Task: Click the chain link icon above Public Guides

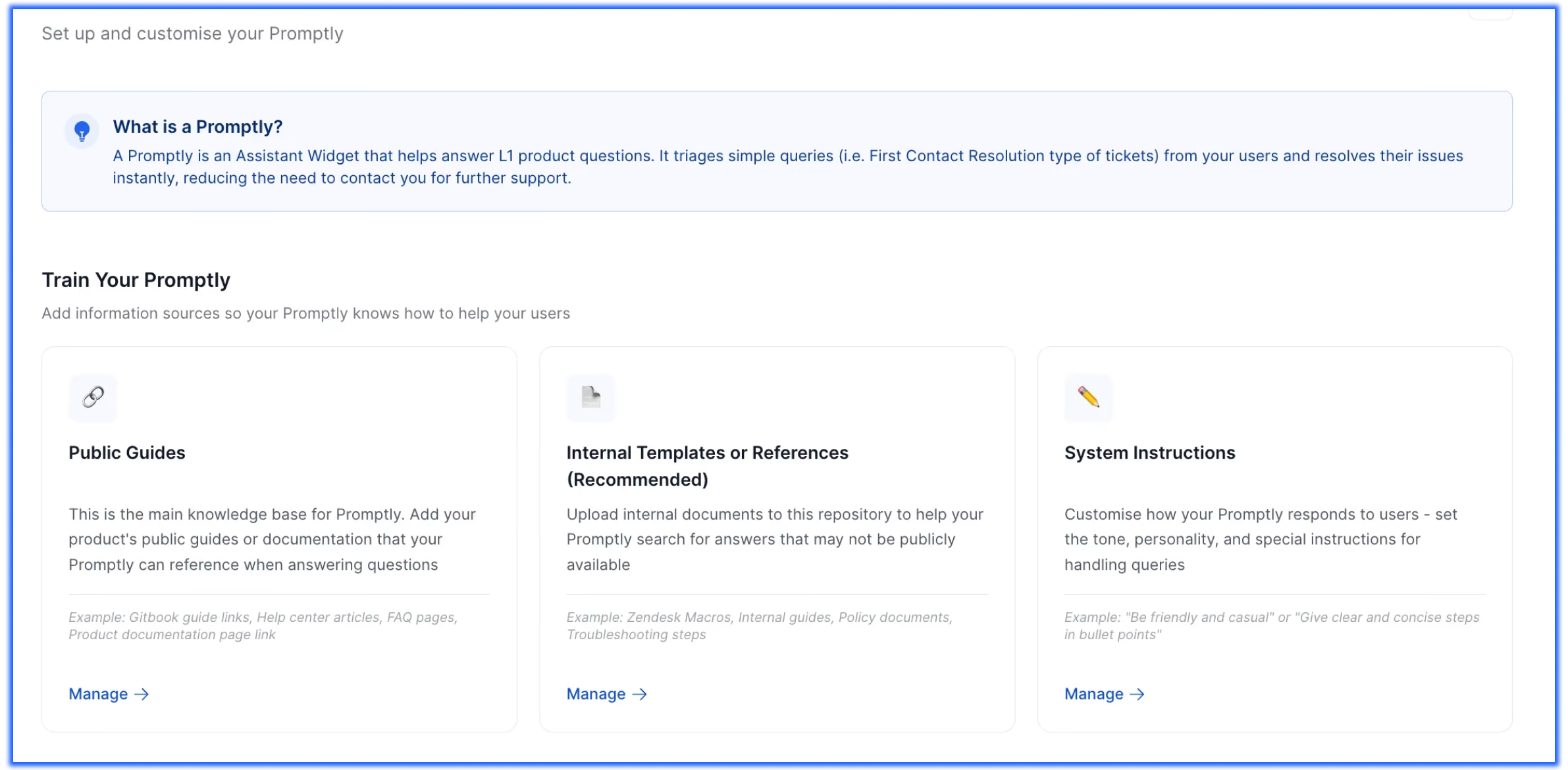Action: pyautogui.click(x=93, y=397)
